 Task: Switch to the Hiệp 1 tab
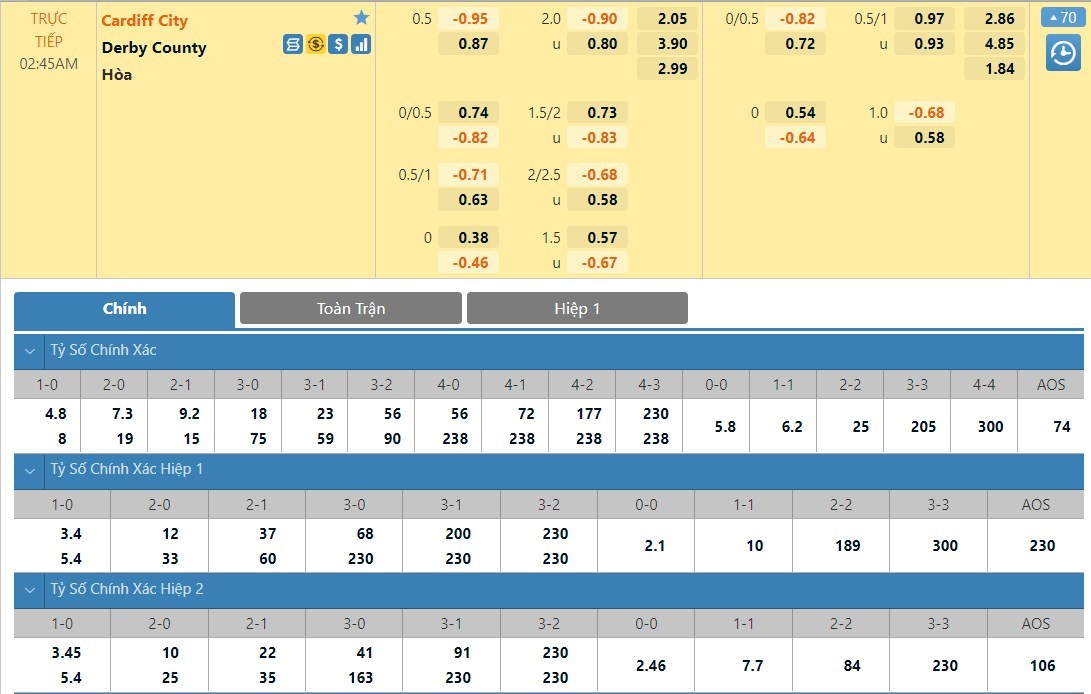(x=578, y=308)
